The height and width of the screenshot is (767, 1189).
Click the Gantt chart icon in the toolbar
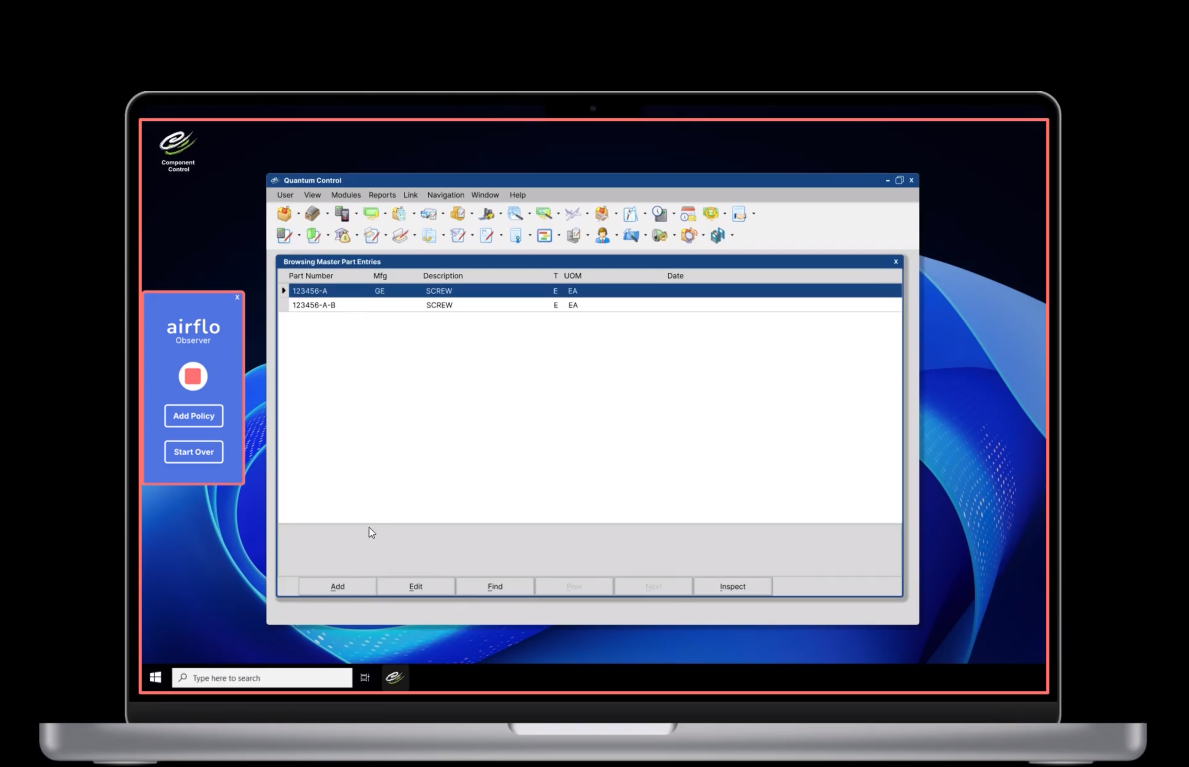[x=544, y=236]
